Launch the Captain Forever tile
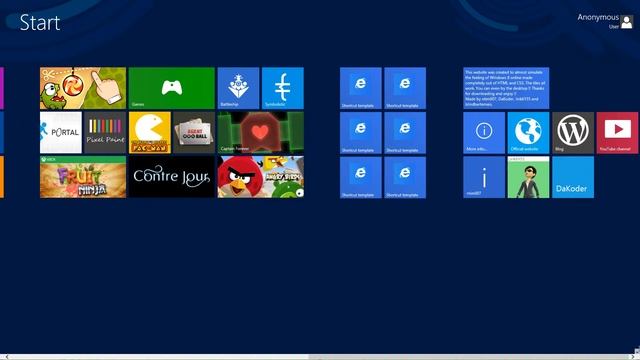Viewport: 640px width, 360px height. point(260,133)
